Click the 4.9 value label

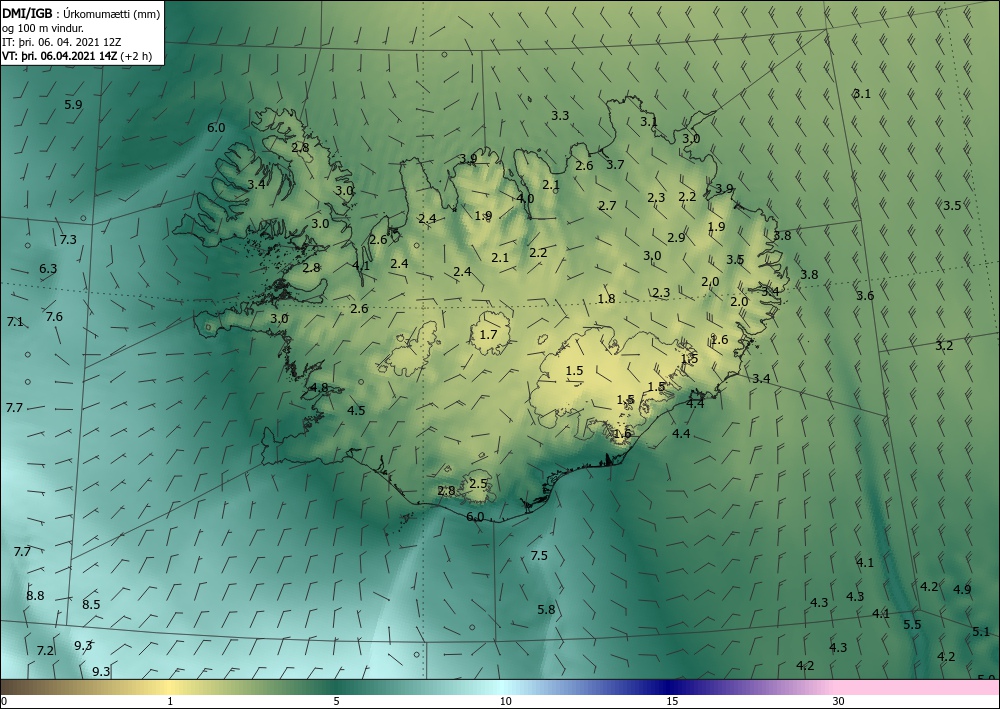(x=962, y=590)
